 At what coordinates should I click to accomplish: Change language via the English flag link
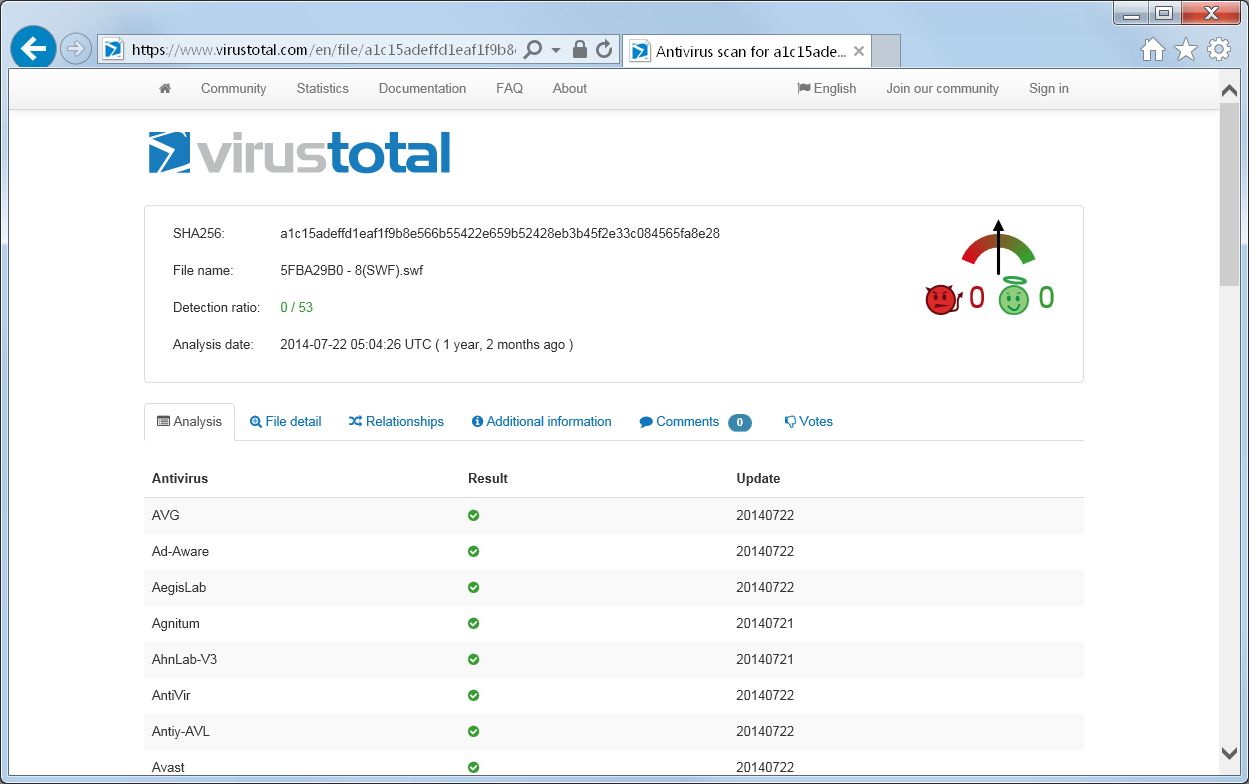(x=826, y=89)
